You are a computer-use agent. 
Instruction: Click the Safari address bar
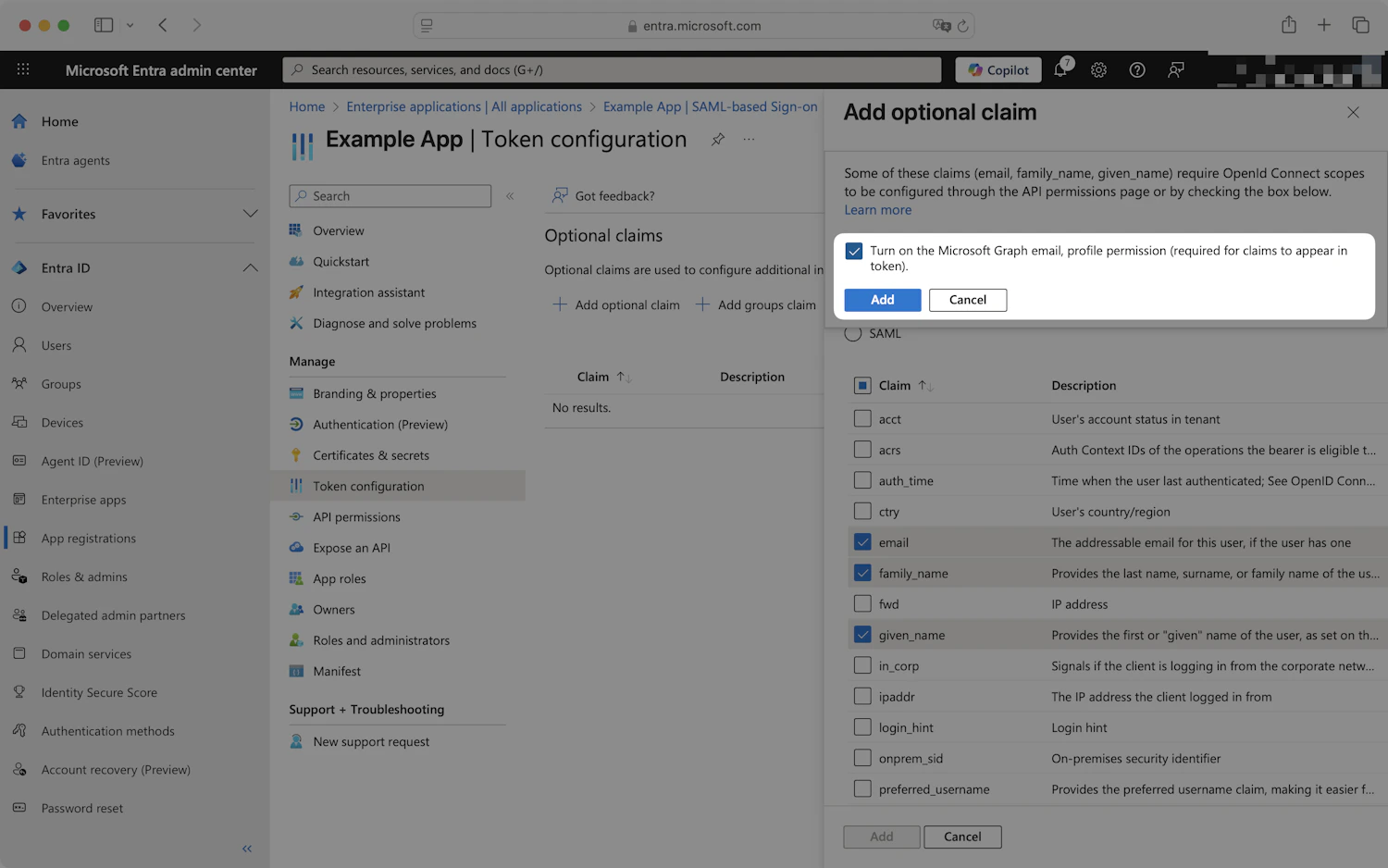(694, 26)
